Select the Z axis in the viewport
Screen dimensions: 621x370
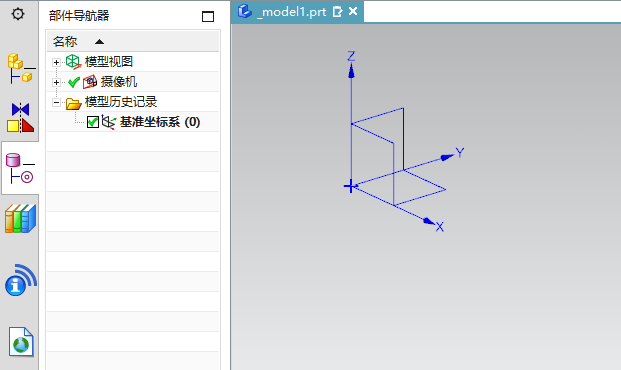(x=351, y=119)
